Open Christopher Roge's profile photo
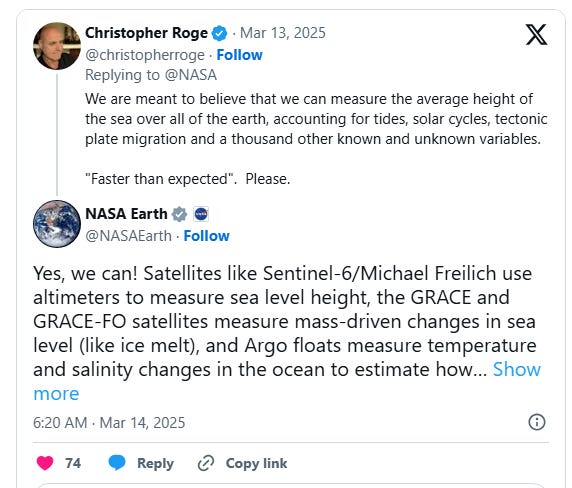Screen dimensions: 572x488 tap(57, 46)
